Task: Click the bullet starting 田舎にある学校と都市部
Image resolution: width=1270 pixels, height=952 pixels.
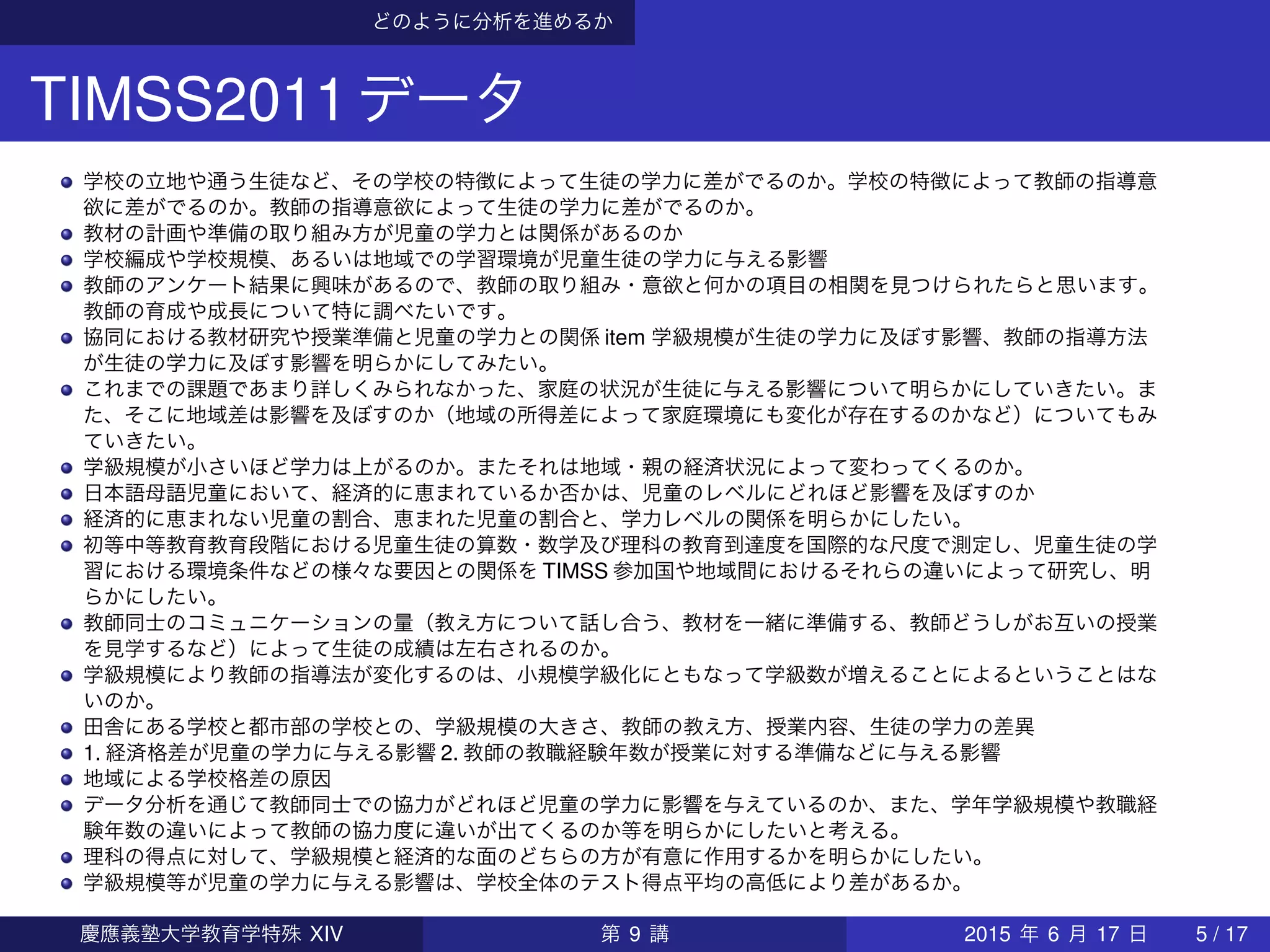Action: point(559,726)
